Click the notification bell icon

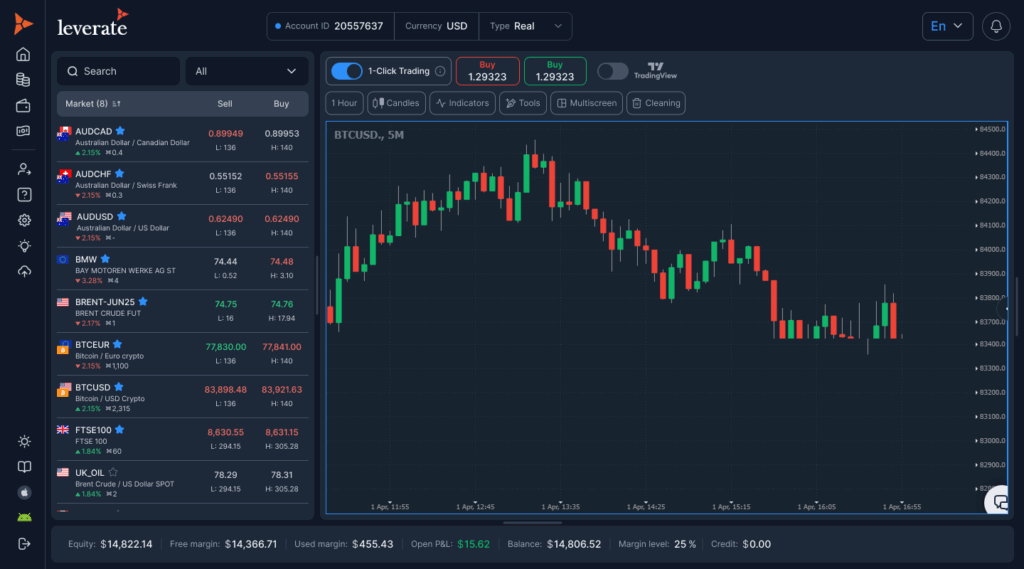[x=996, y=26]
